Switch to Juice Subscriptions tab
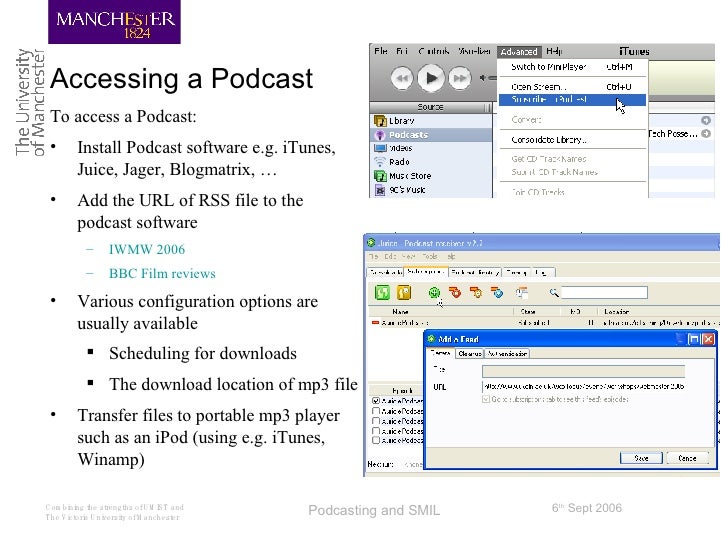728x546 pixels. [426, 272]
